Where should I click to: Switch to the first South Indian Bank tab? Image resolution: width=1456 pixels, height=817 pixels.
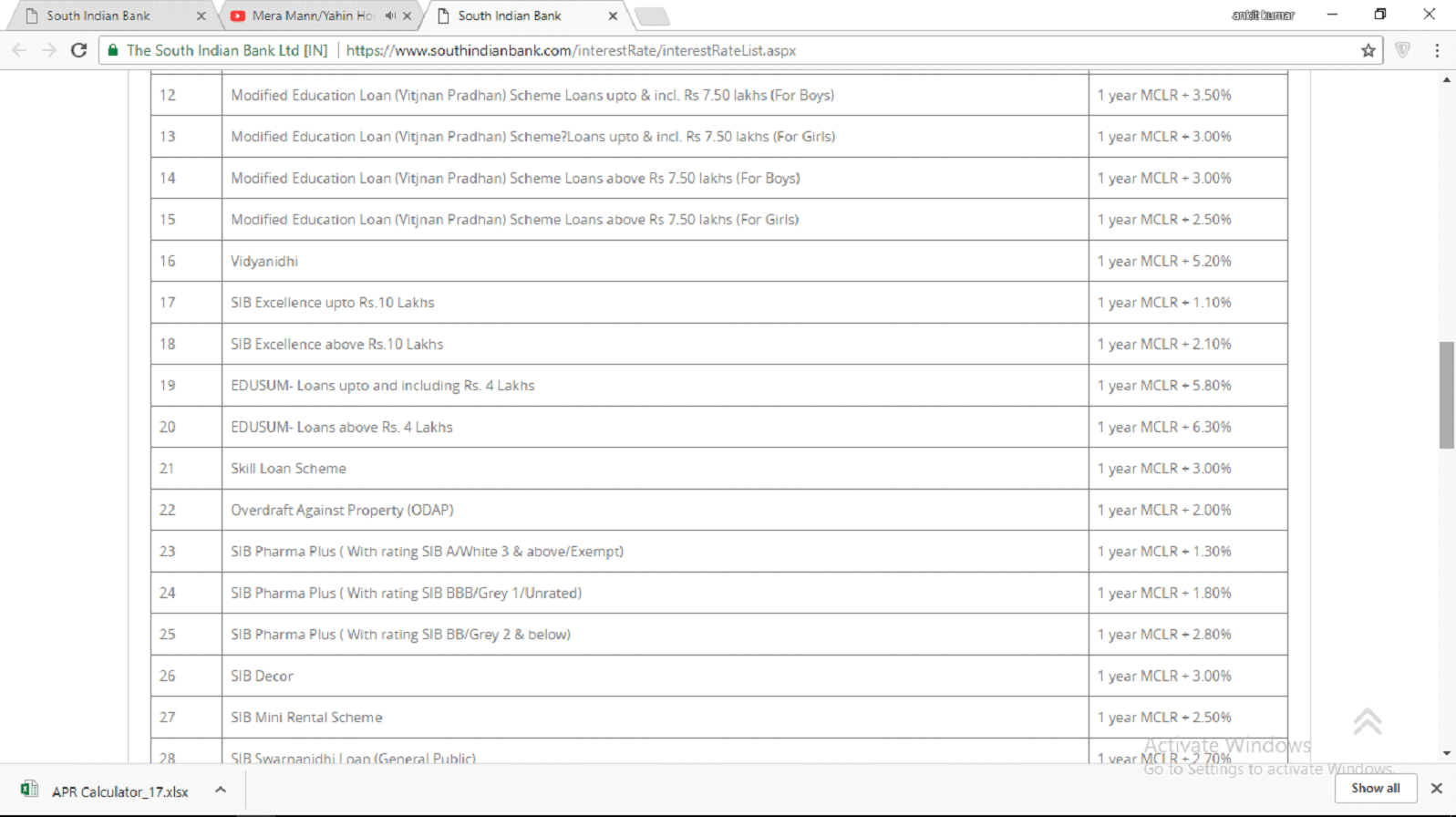click(x=98, y=16)
